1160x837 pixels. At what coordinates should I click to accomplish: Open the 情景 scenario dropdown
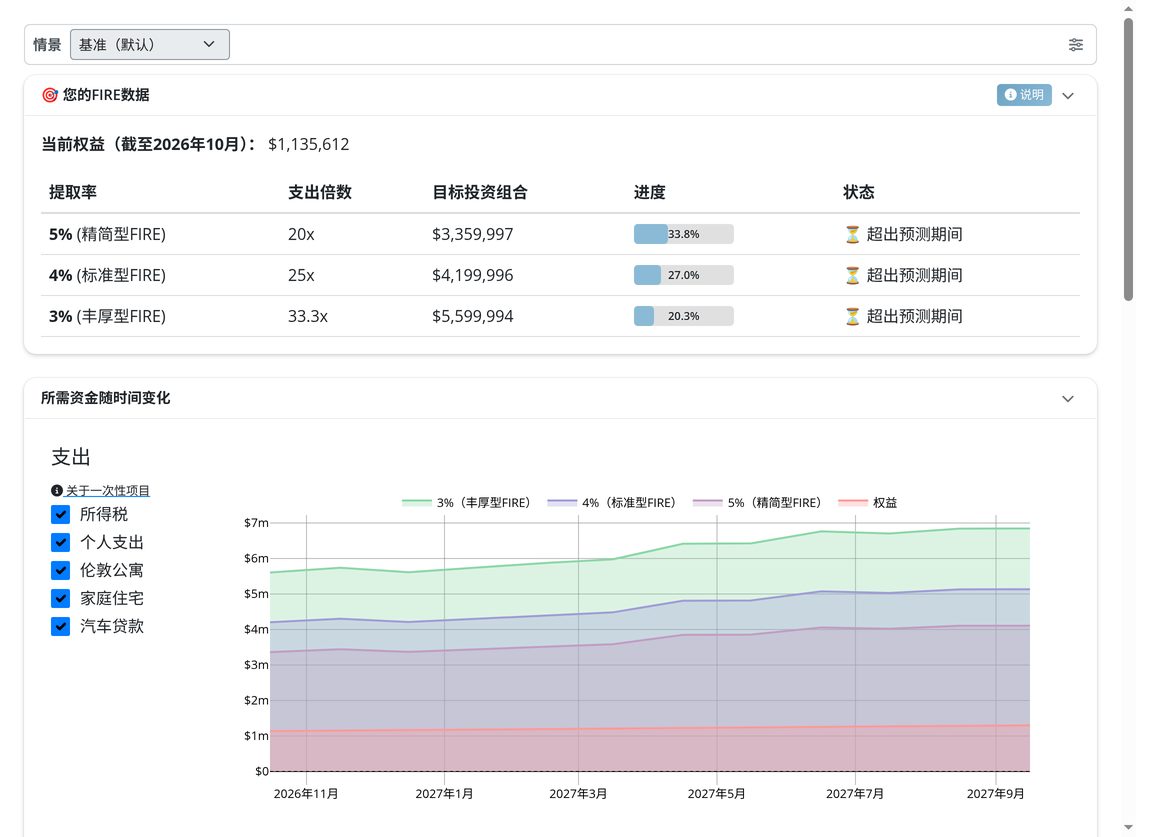[149, 44]
